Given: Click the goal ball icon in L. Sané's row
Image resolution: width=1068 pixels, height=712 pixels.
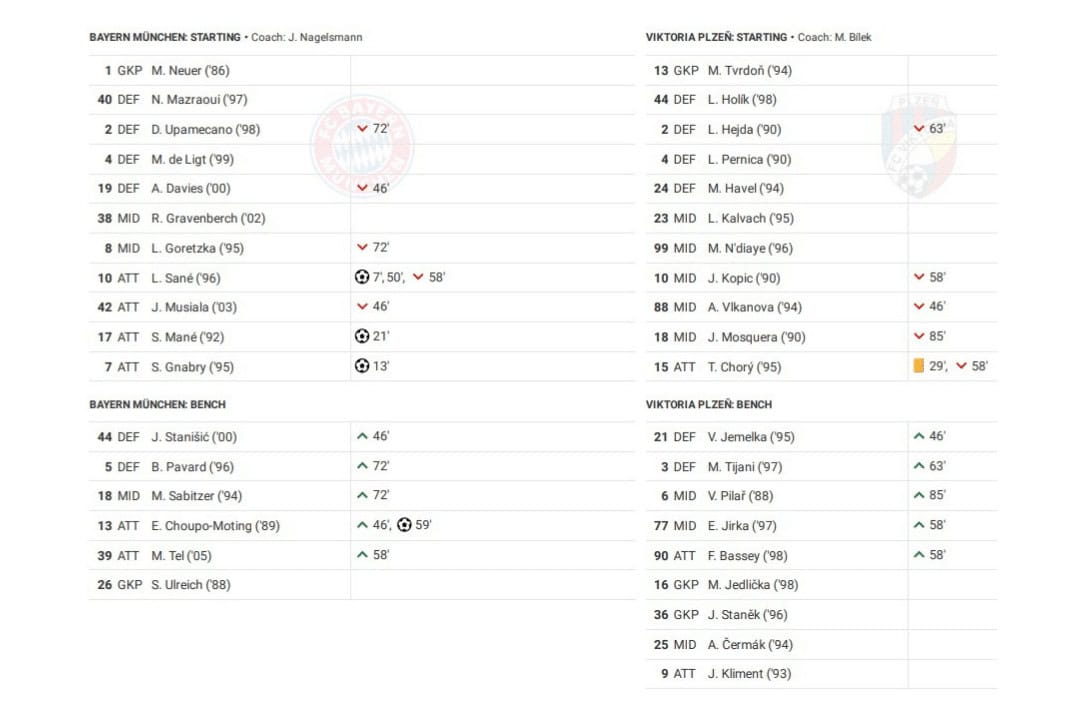Looking at the screenshot, I should [x=362, y=277].
